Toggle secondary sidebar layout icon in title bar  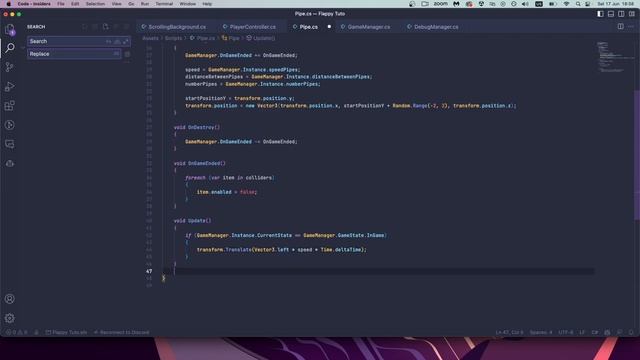coord(621,14)
